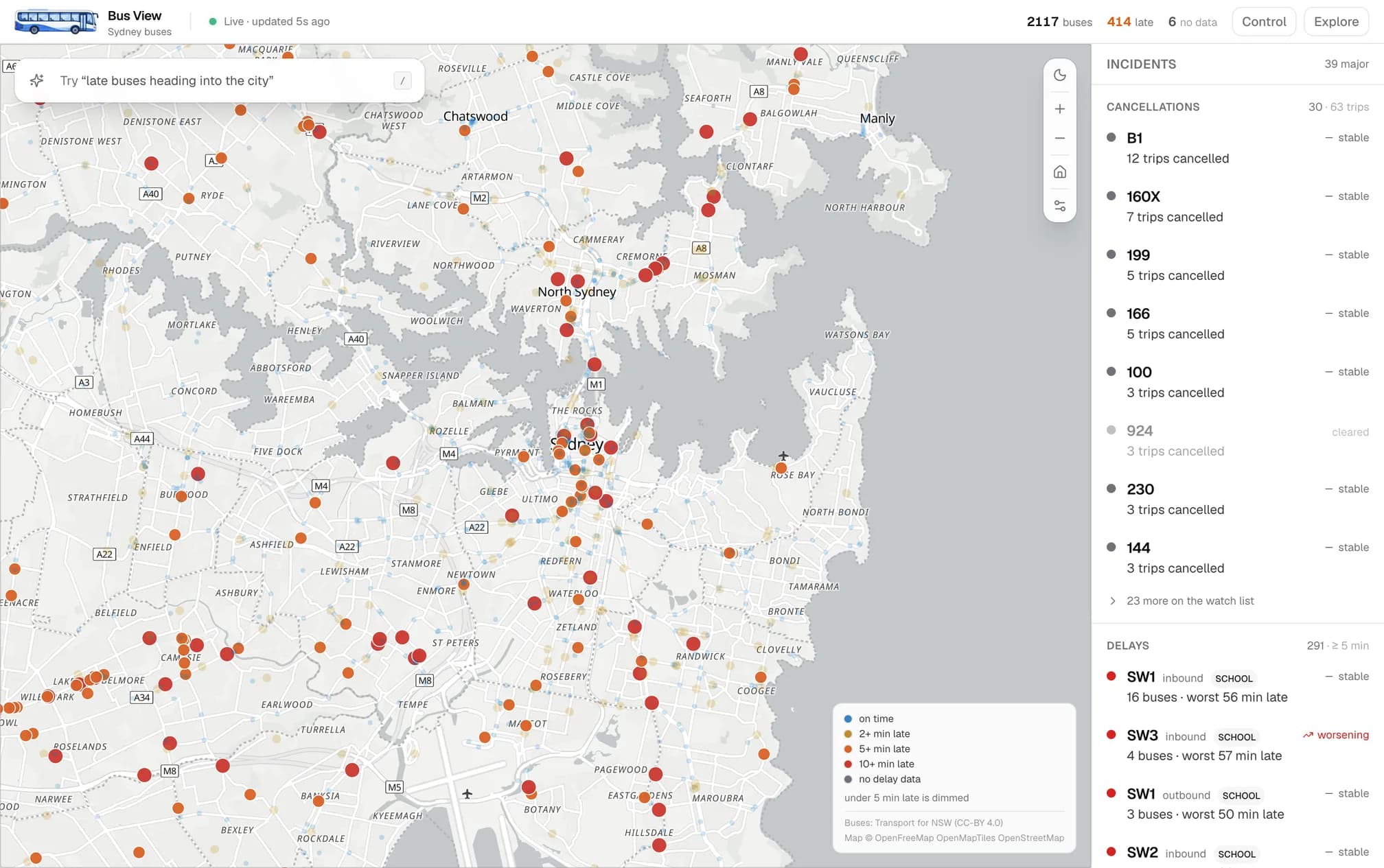Open the worsening SW3 inbound delay
1384x868 pixels.
[x=1238, y=745]
